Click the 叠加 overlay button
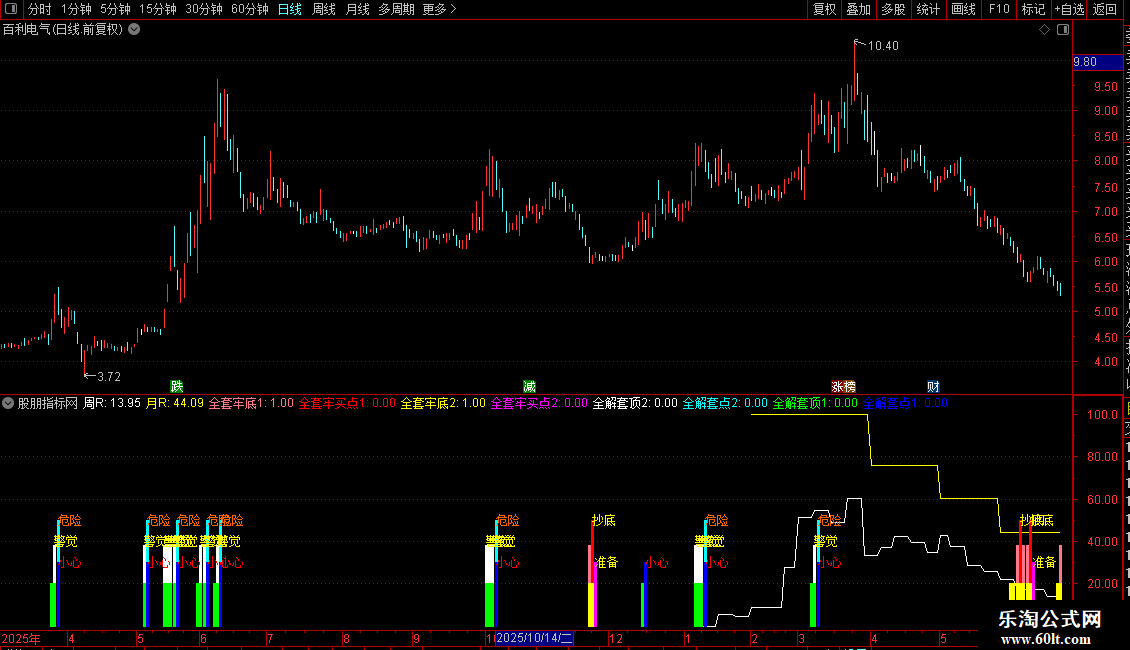1130x650 pixels. point(858,9)
